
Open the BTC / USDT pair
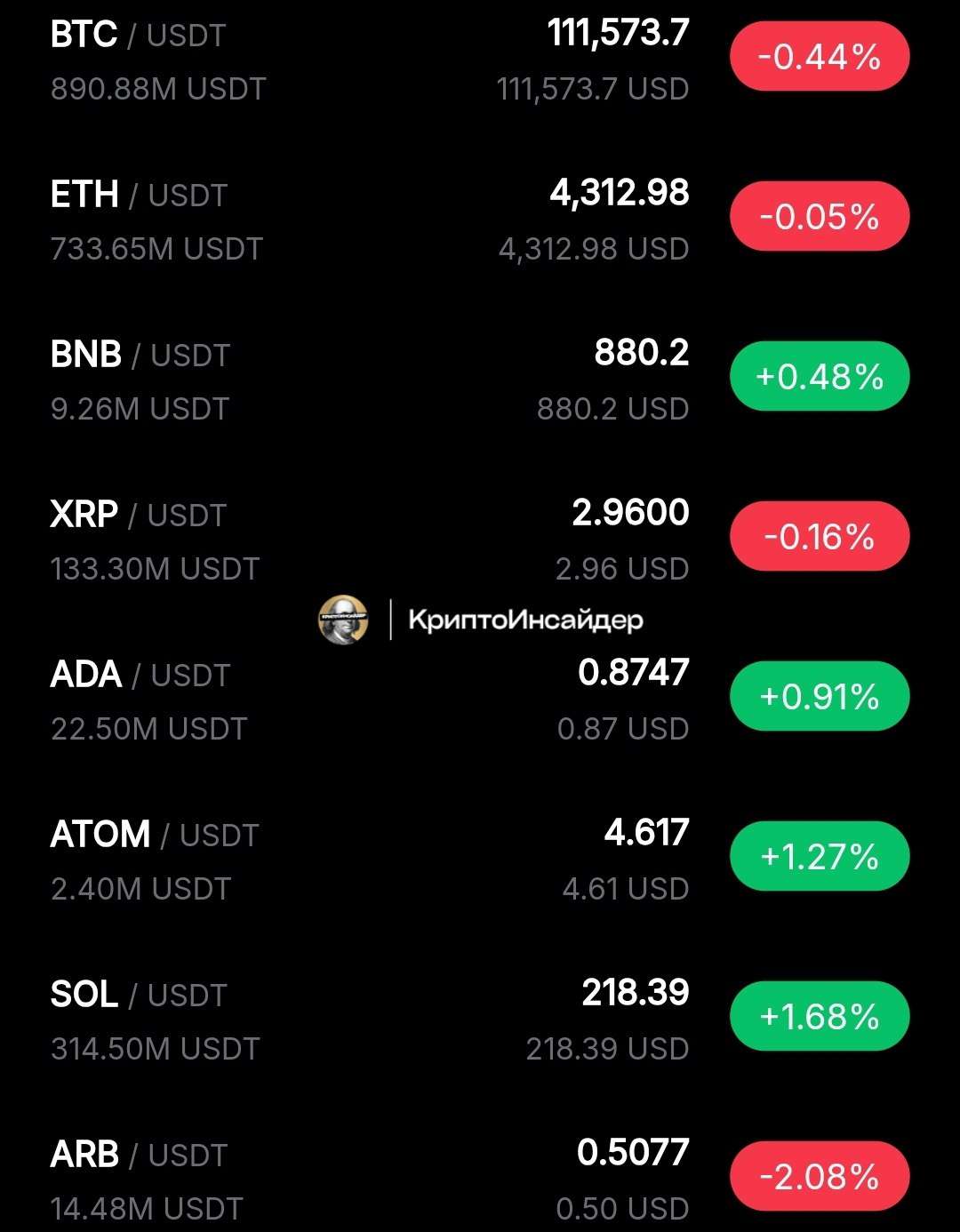point(480,60)
